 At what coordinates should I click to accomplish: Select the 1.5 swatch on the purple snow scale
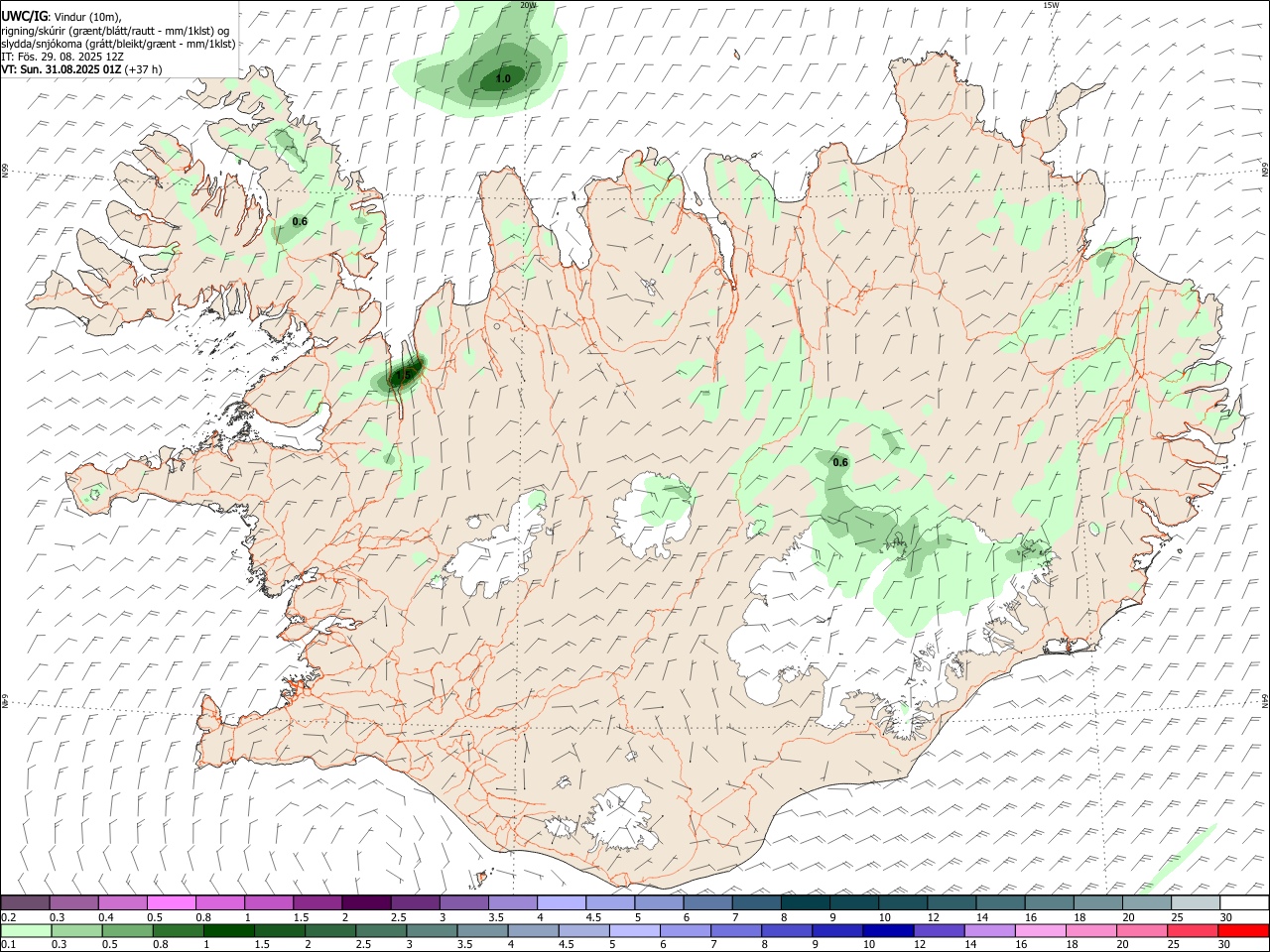click(x=317, y=902)
